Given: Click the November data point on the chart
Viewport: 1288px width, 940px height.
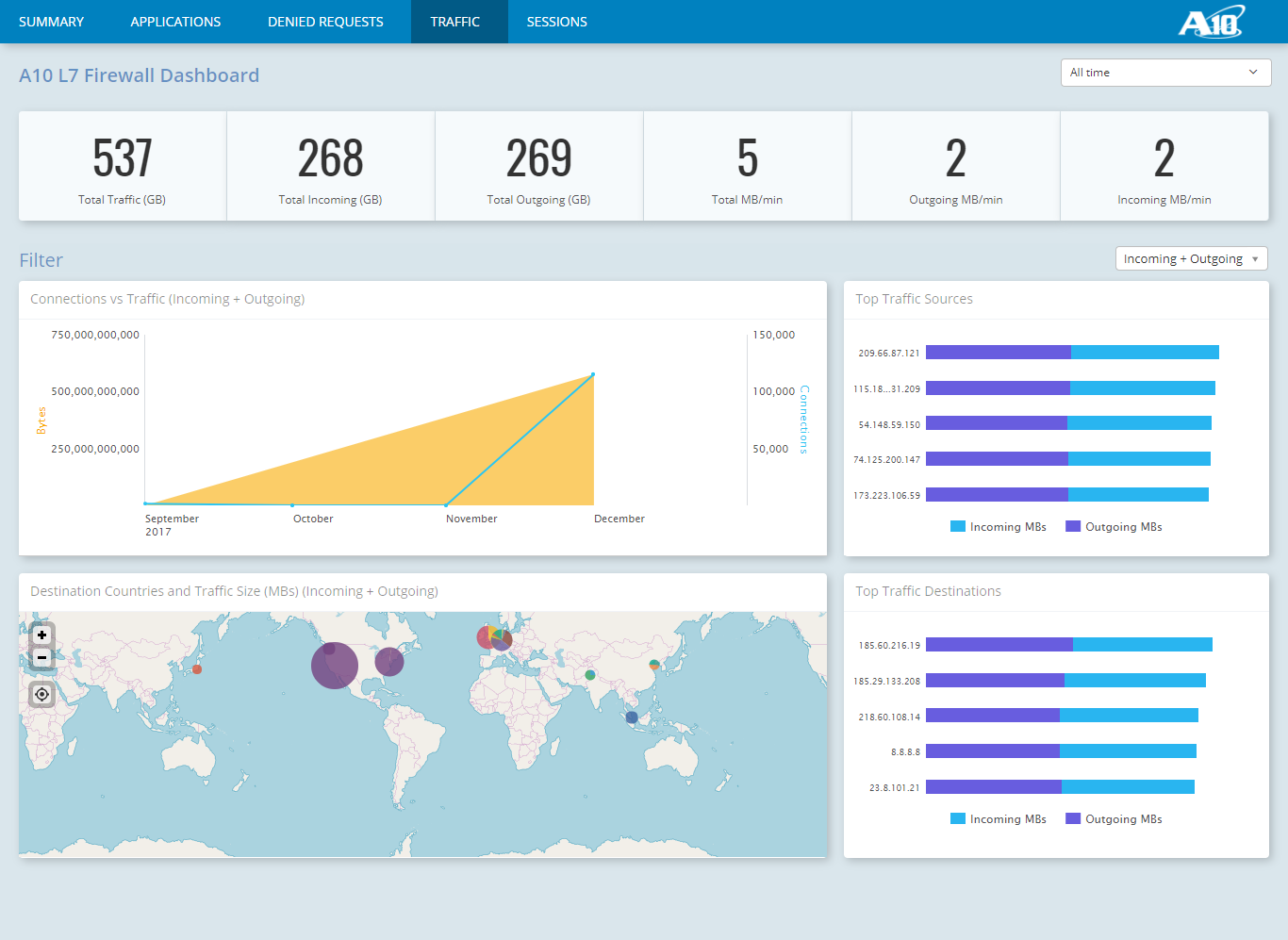Looking at the screenshot, I should click(446, 505).
